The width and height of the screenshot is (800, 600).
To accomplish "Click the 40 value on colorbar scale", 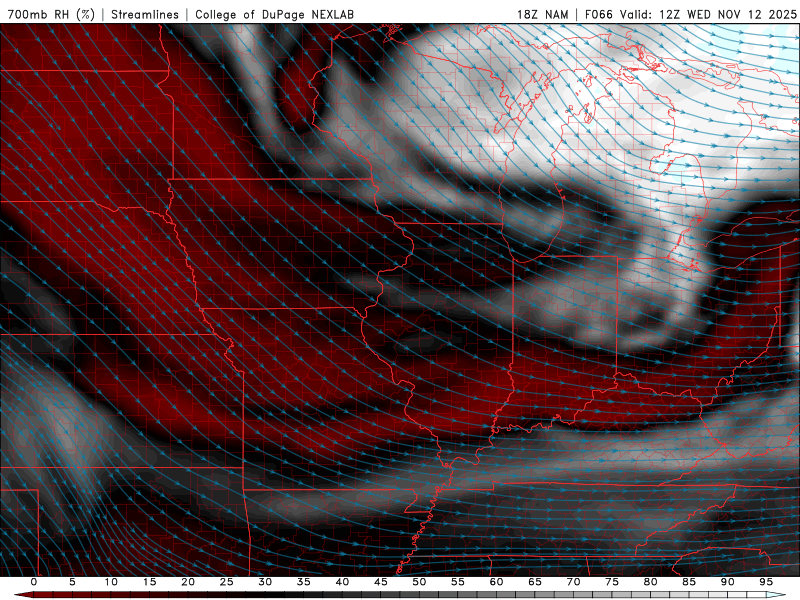I will click(x=342, y=582).
